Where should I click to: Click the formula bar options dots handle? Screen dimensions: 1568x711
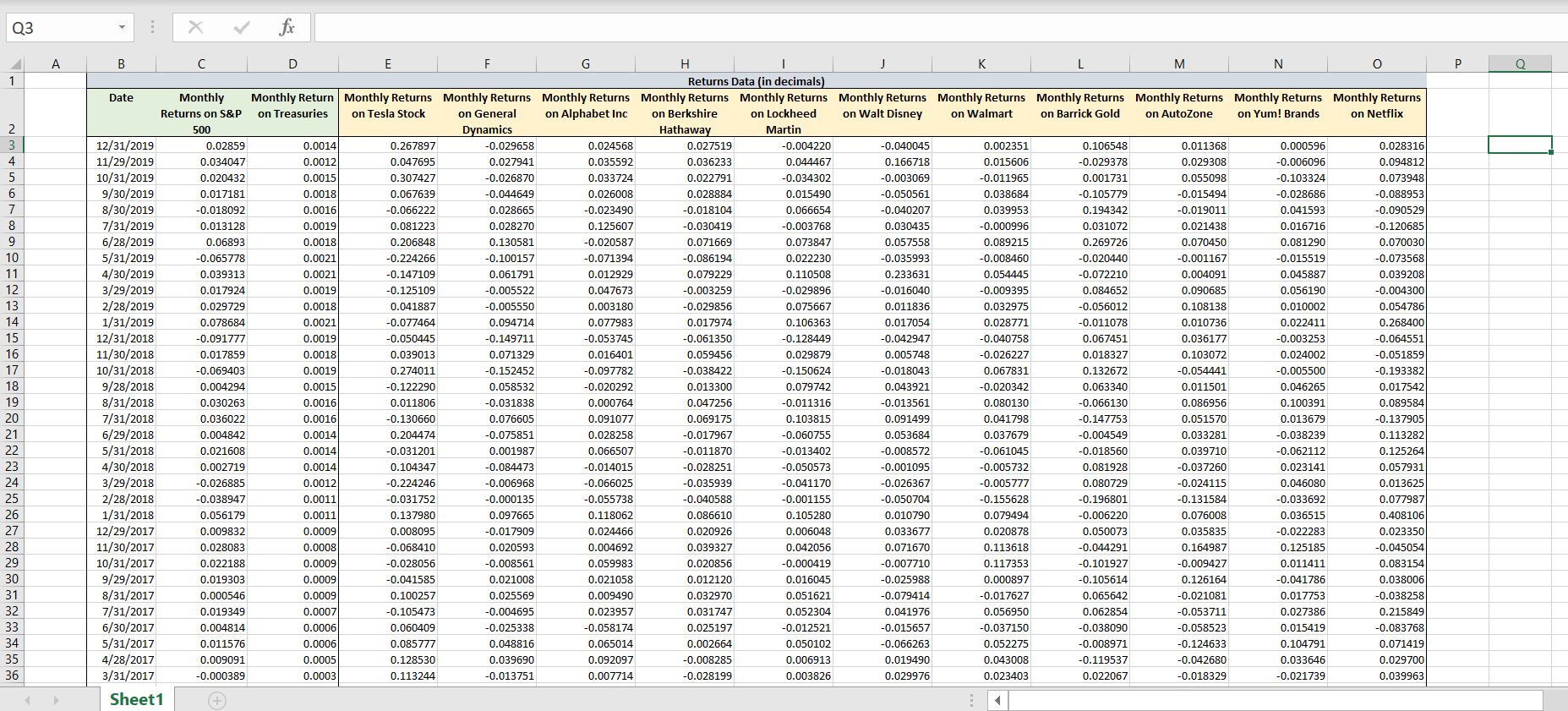152,27
